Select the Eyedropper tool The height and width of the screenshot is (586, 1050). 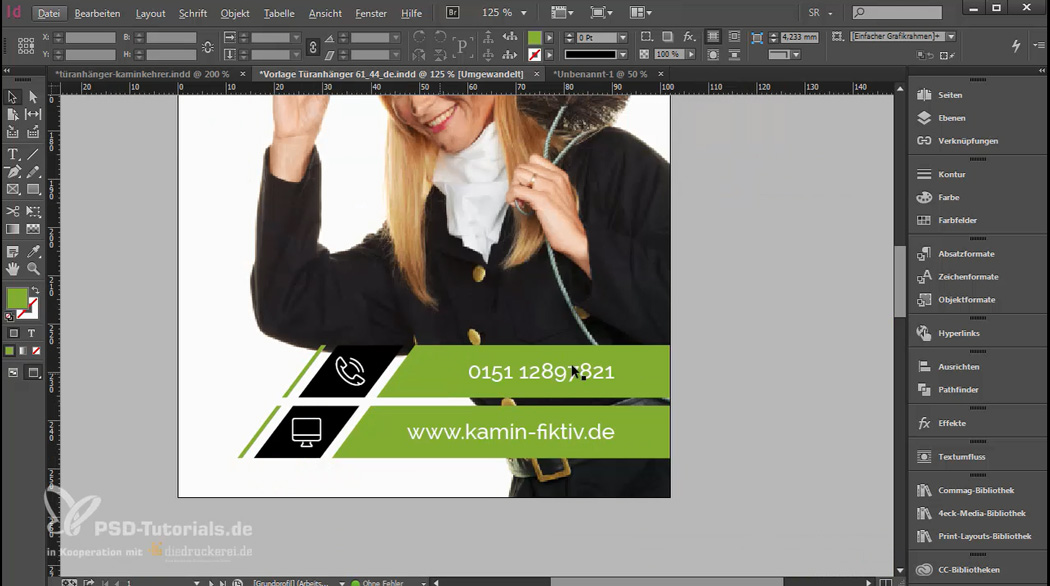(x=33, y=252)
